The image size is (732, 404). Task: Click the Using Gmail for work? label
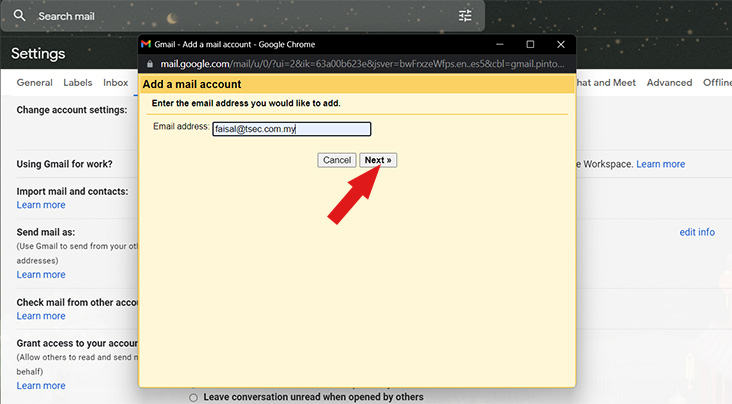(64, 164)
